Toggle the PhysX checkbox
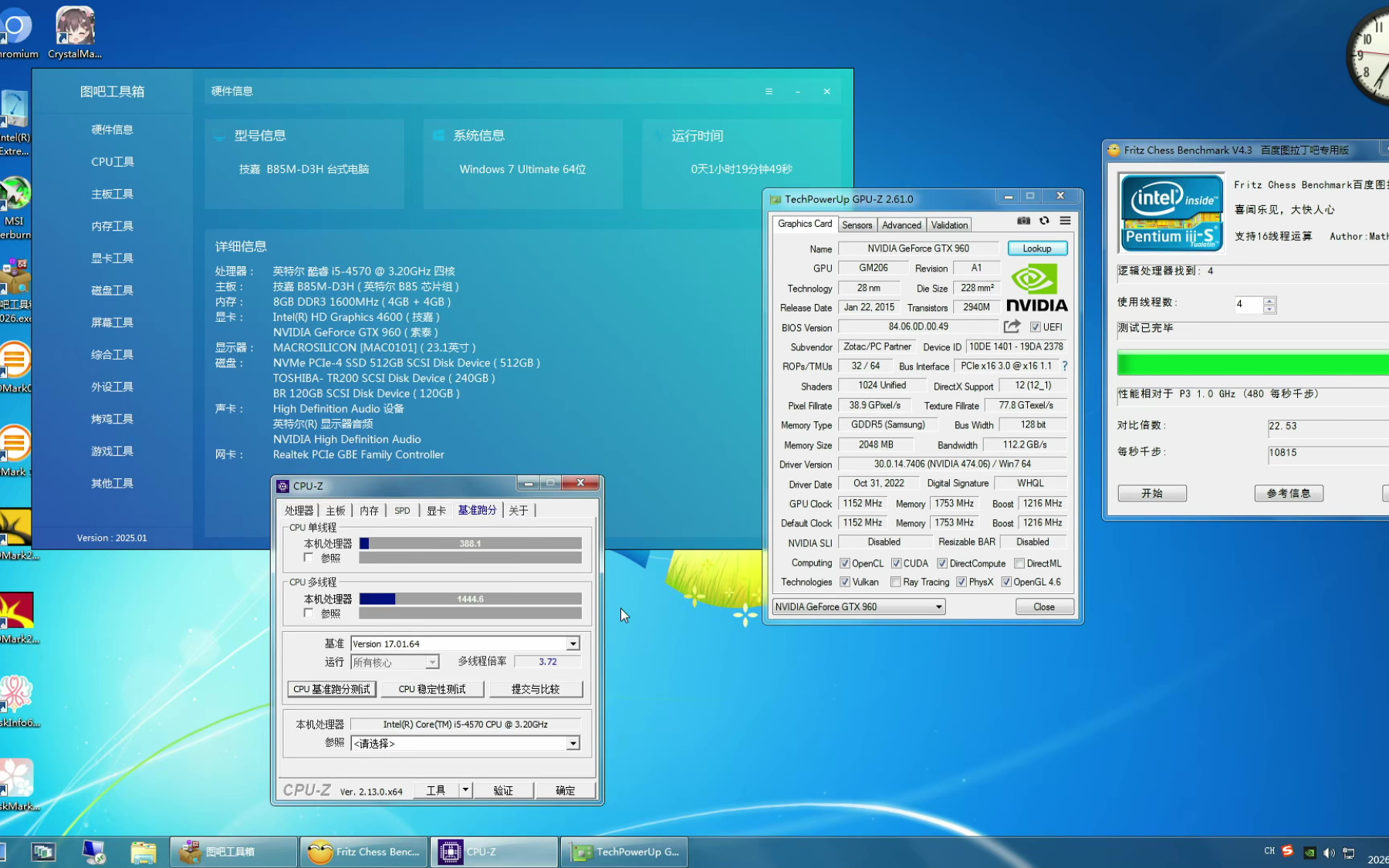The height and width of the screenshot is (868, 1389). pyautogui.click(x=961, y=582)
